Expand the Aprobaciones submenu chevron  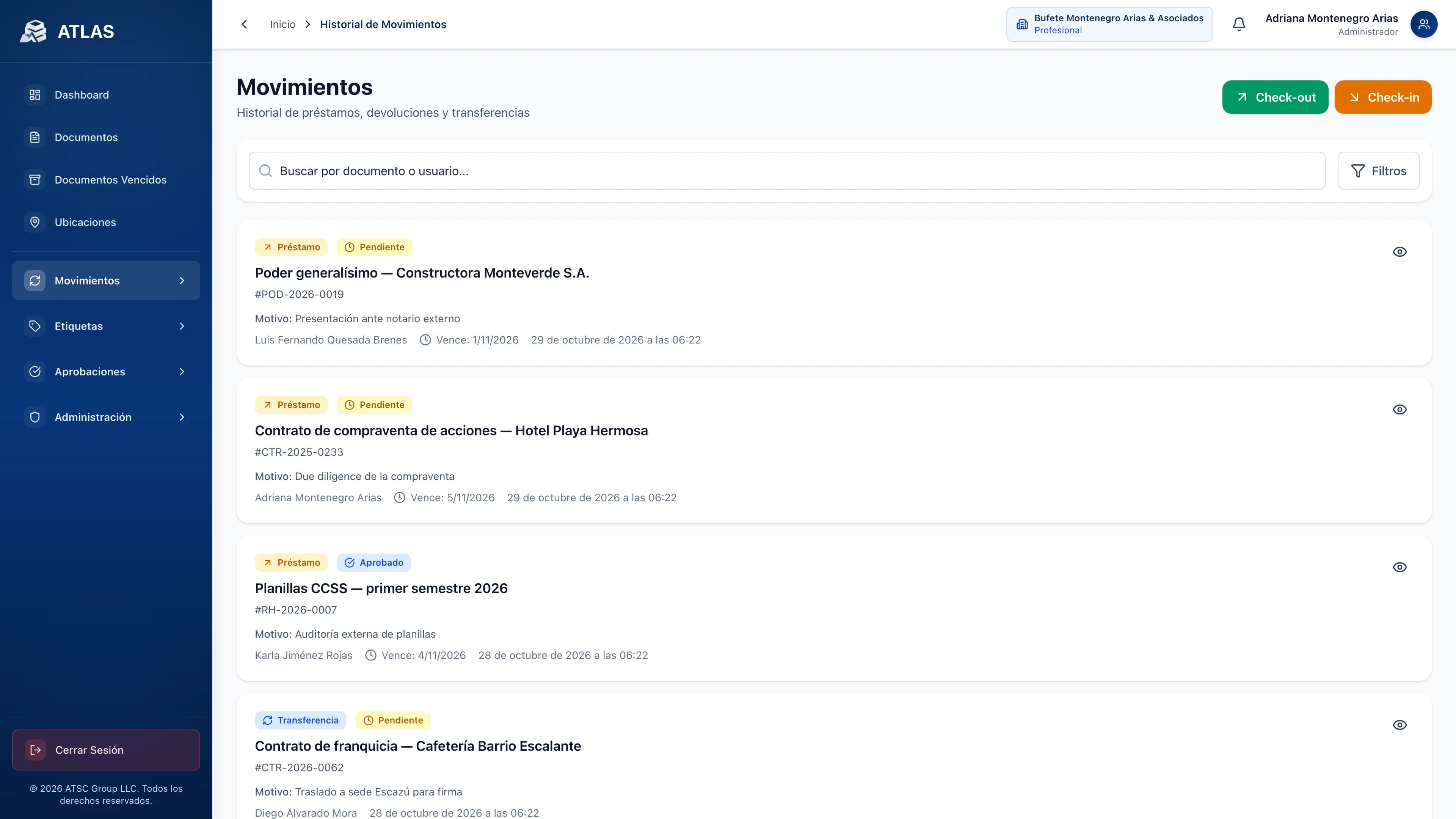point(182,371)
